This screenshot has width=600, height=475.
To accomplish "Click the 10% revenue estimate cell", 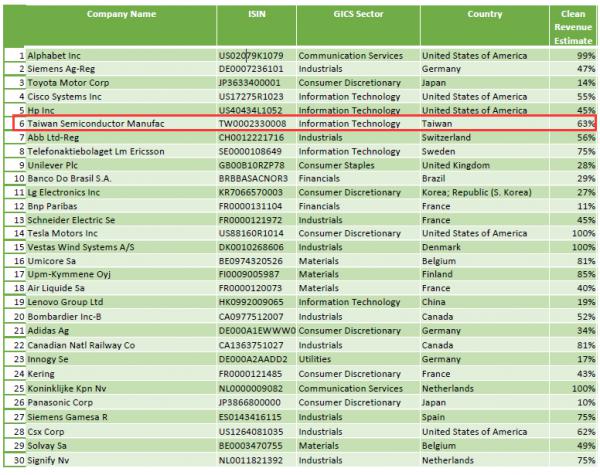I will click(573, 402).
